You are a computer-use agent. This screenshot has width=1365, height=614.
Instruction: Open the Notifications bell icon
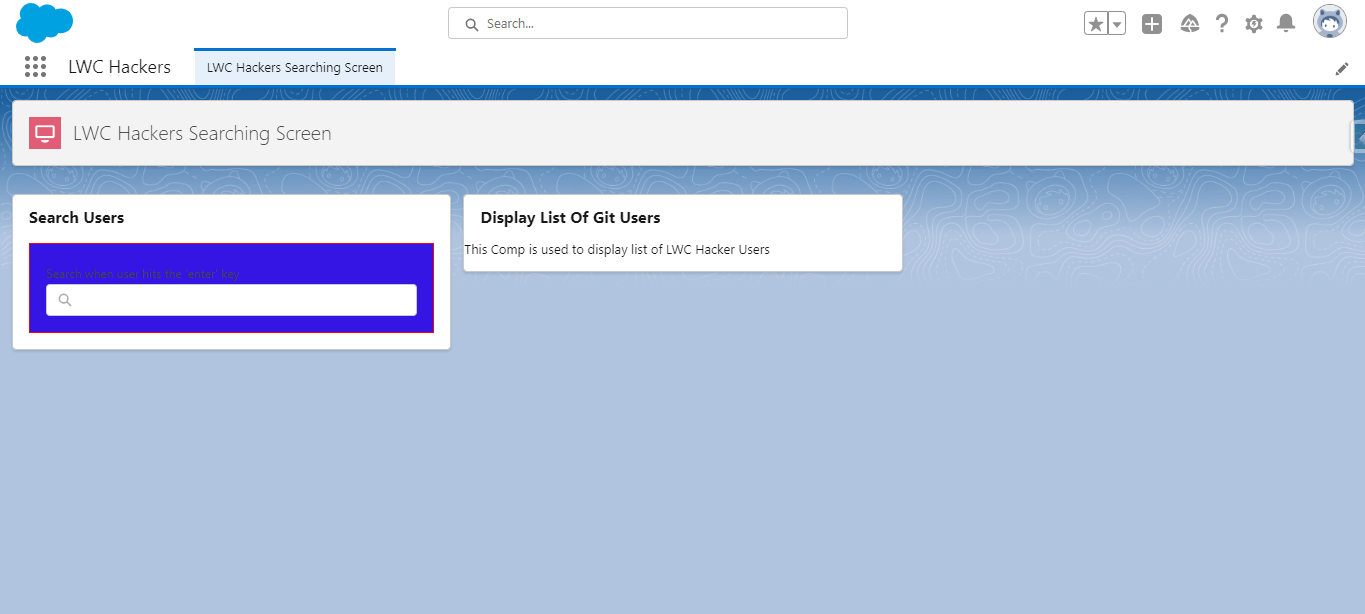1287,23
